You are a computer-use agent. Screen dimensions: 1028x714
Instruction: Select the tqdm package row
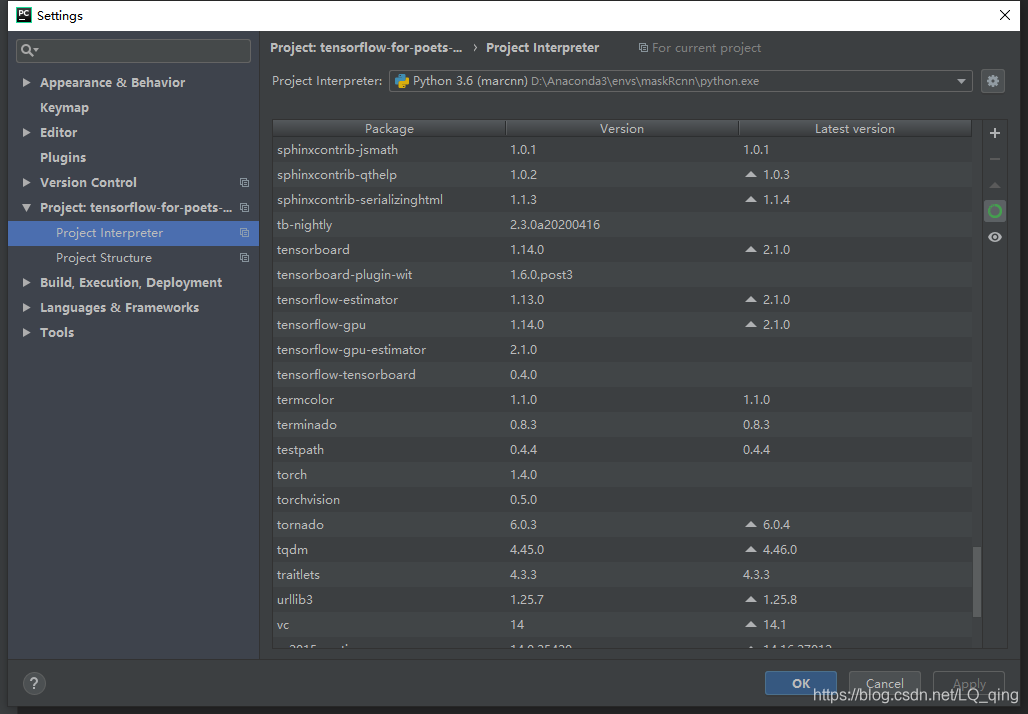pos(622,549)
